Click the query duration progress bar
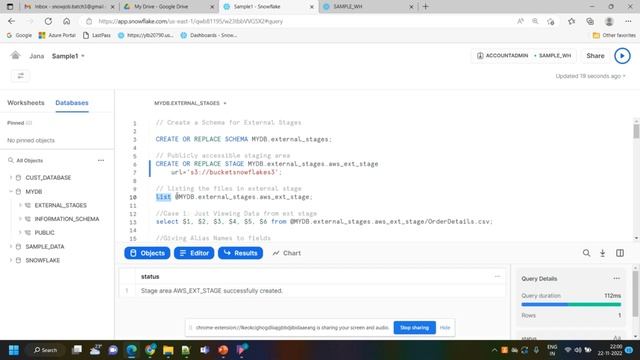The height and width of the screenshot is (360, 640). click(571, 304)
